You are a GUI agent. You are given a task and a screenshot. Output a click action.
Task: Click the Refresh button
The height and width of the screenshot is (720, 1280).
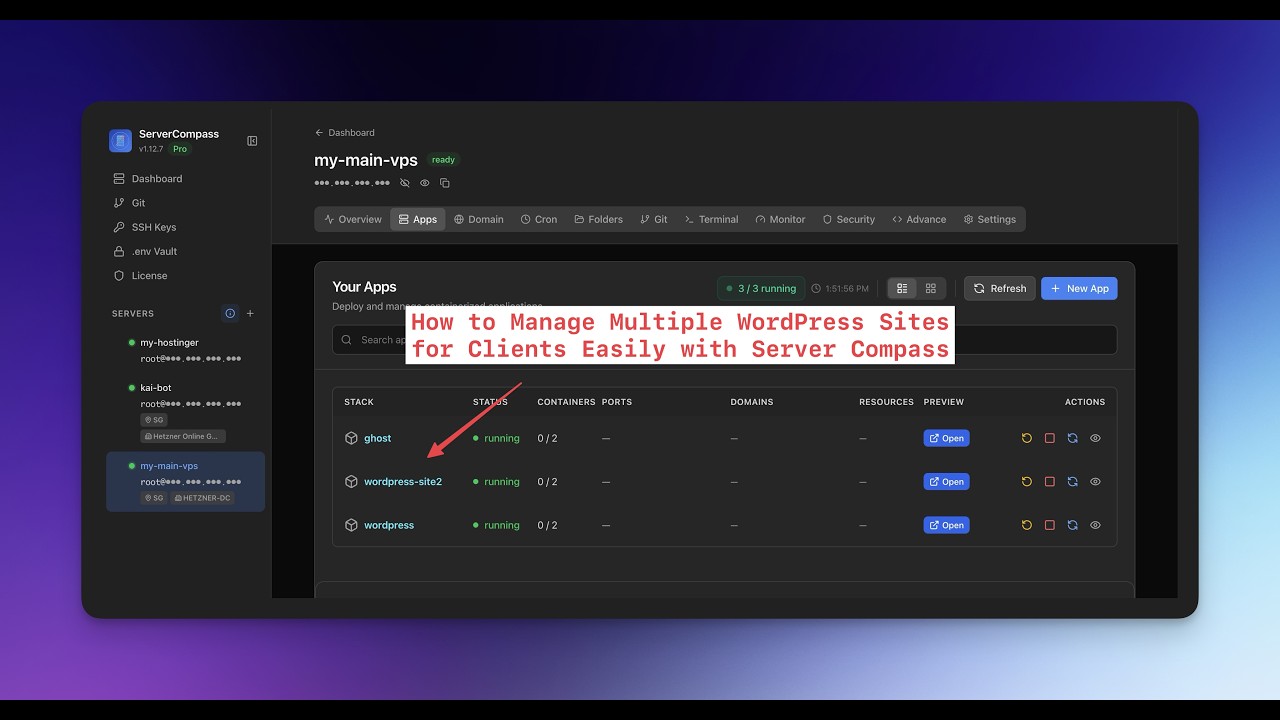coord(1000,288)
